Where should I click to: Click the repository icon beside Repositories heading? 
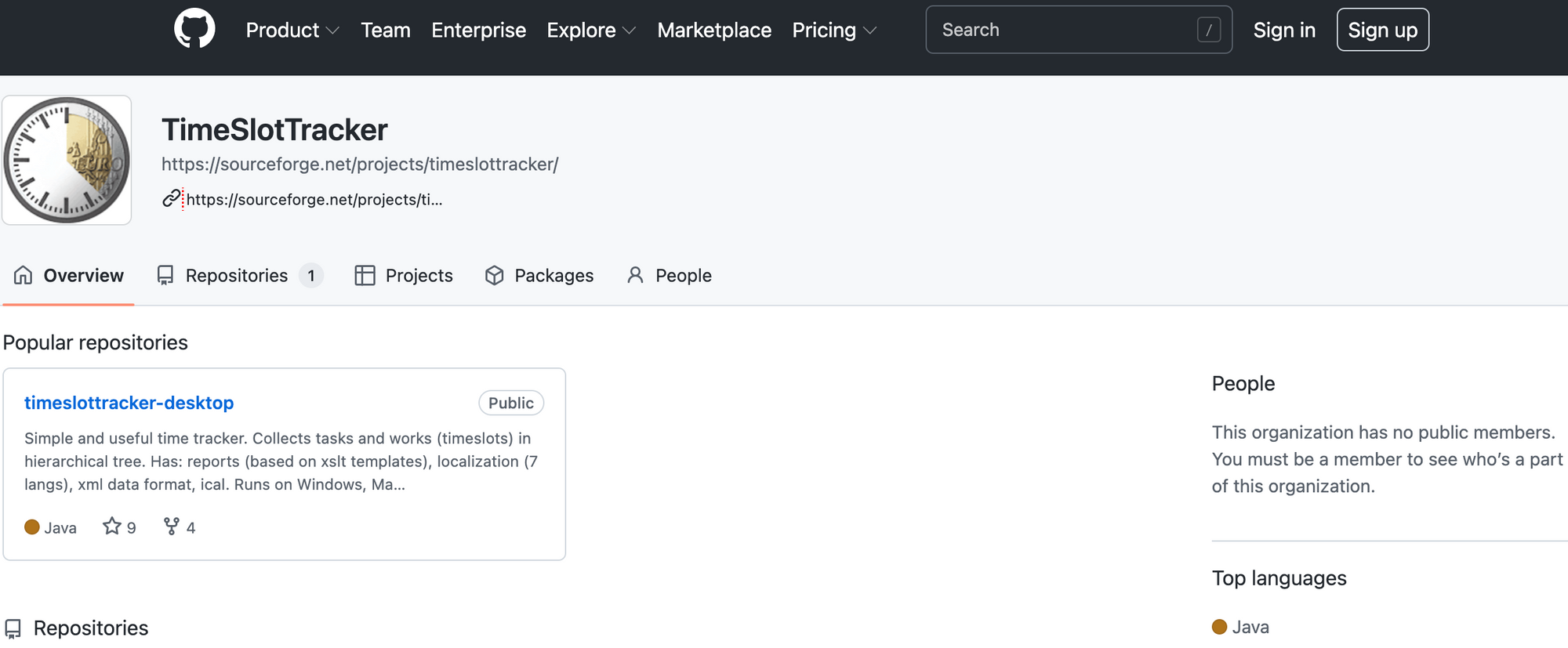13,628
